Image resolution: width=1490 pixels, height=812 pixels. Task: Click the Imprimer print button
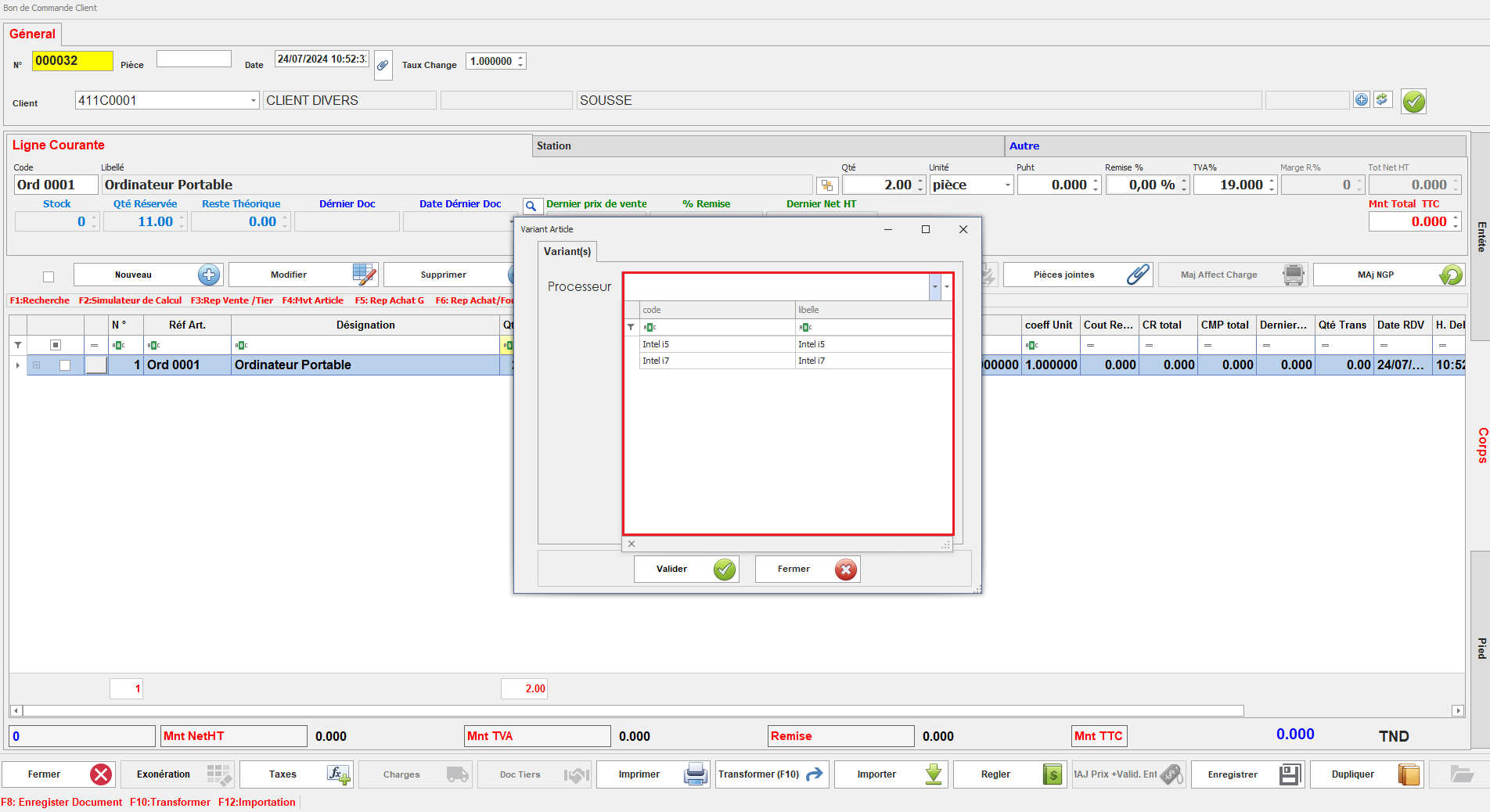653,774
